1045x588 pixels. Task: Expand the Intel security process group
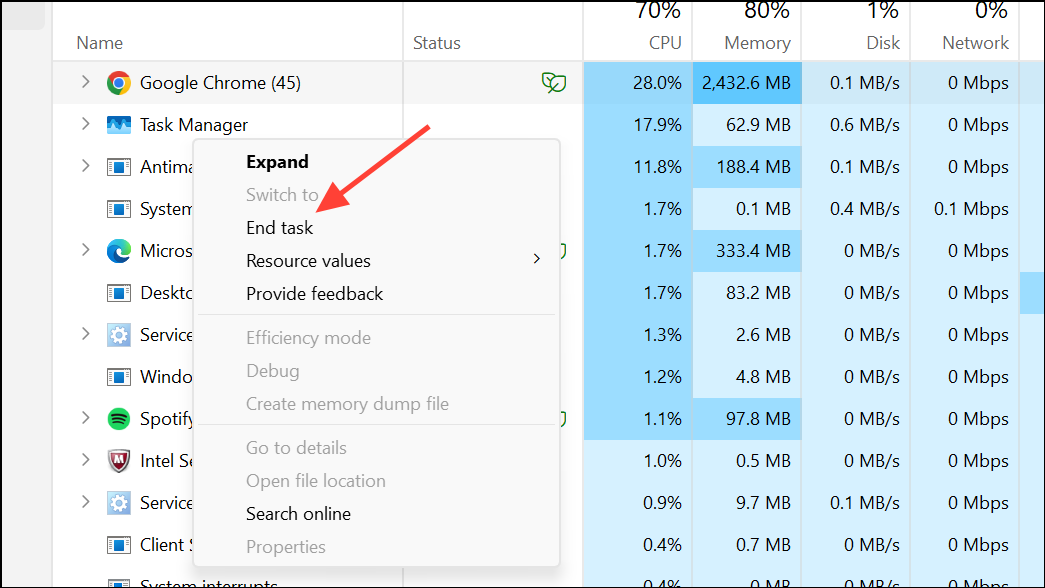click(x=86, y=460)
